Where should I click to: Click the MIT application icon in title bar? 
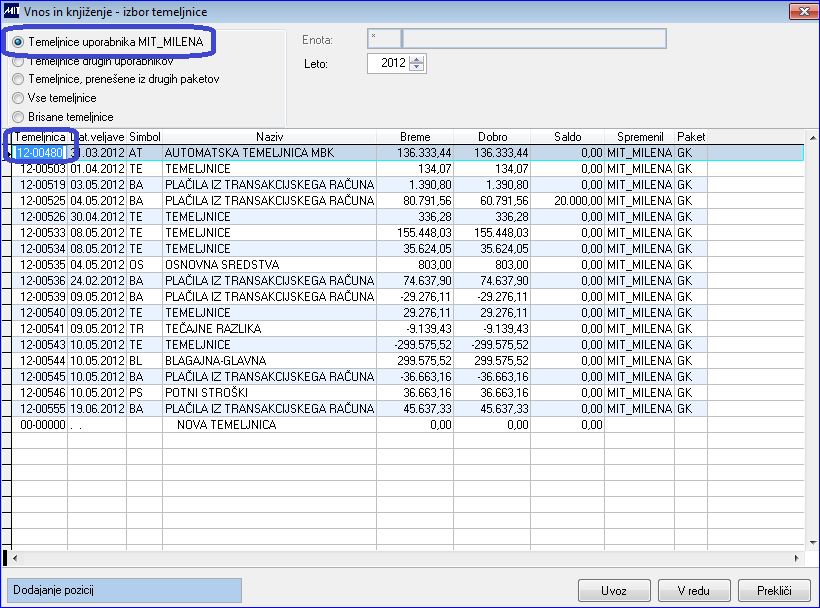[x=11, y=11]
